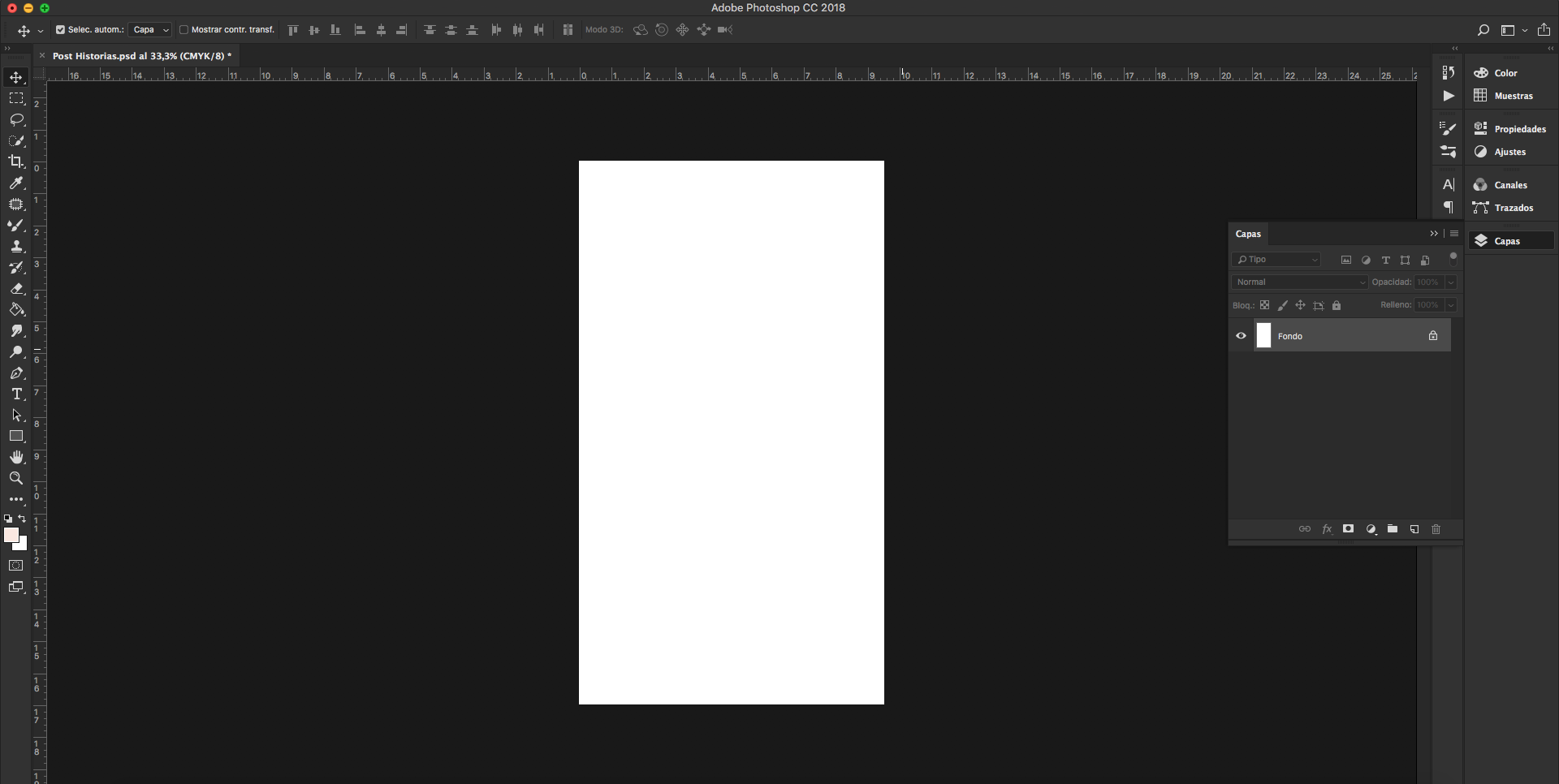Open the search magnifier icon
The image size is (1559, 784).
pos(1483,30)
